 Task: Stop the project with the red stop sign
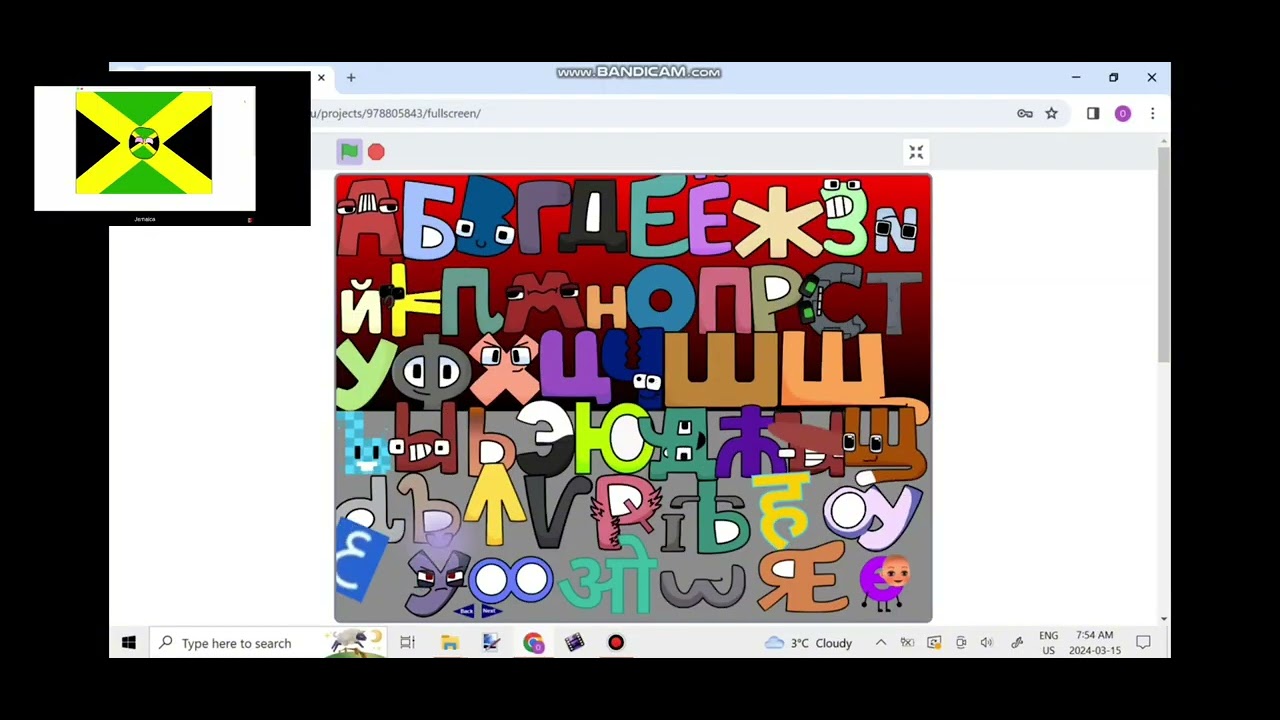(x=376, y=152)
